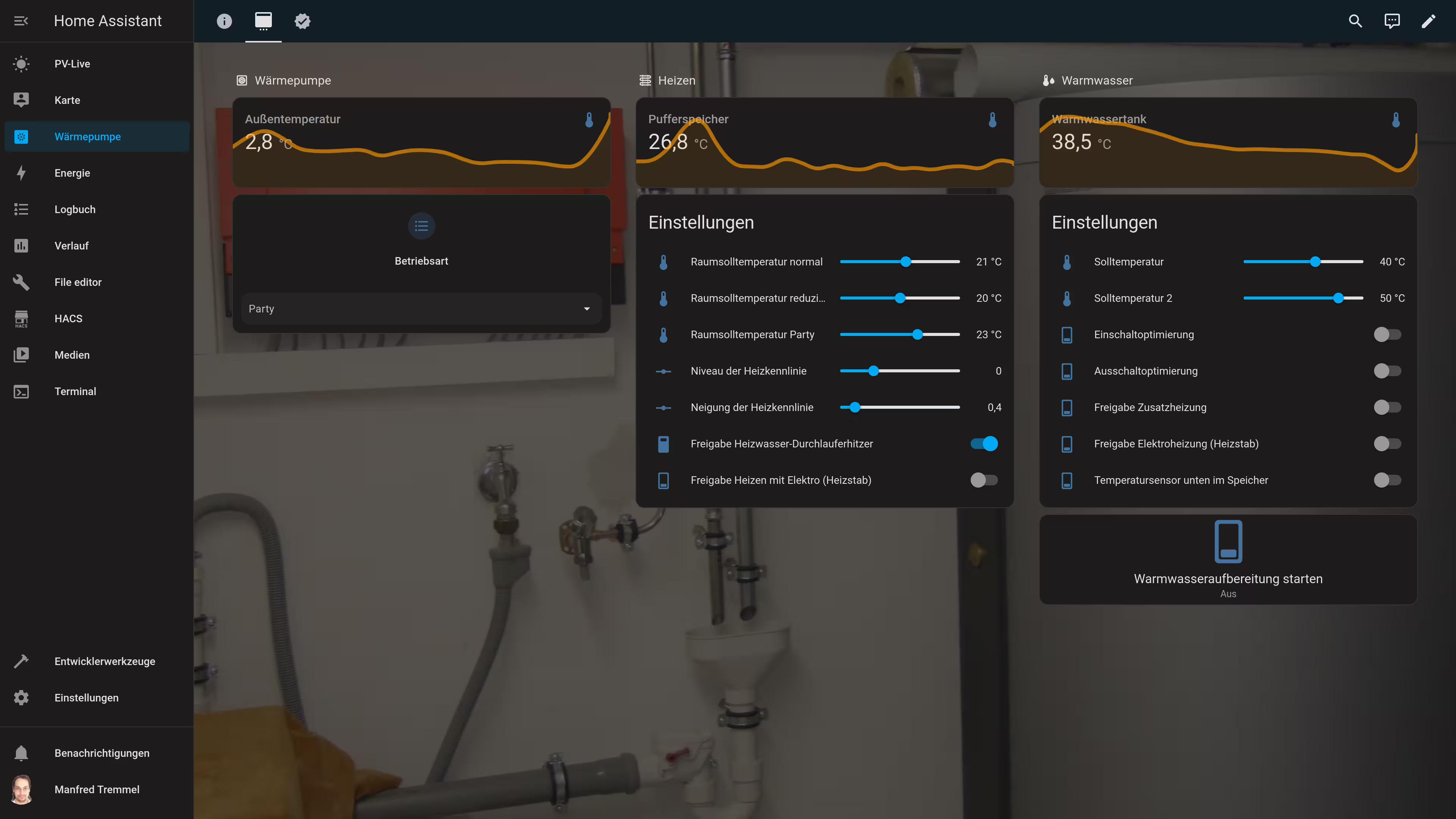
Task: Open Pufferspeicher sensor card
Action: pos(825,143)
